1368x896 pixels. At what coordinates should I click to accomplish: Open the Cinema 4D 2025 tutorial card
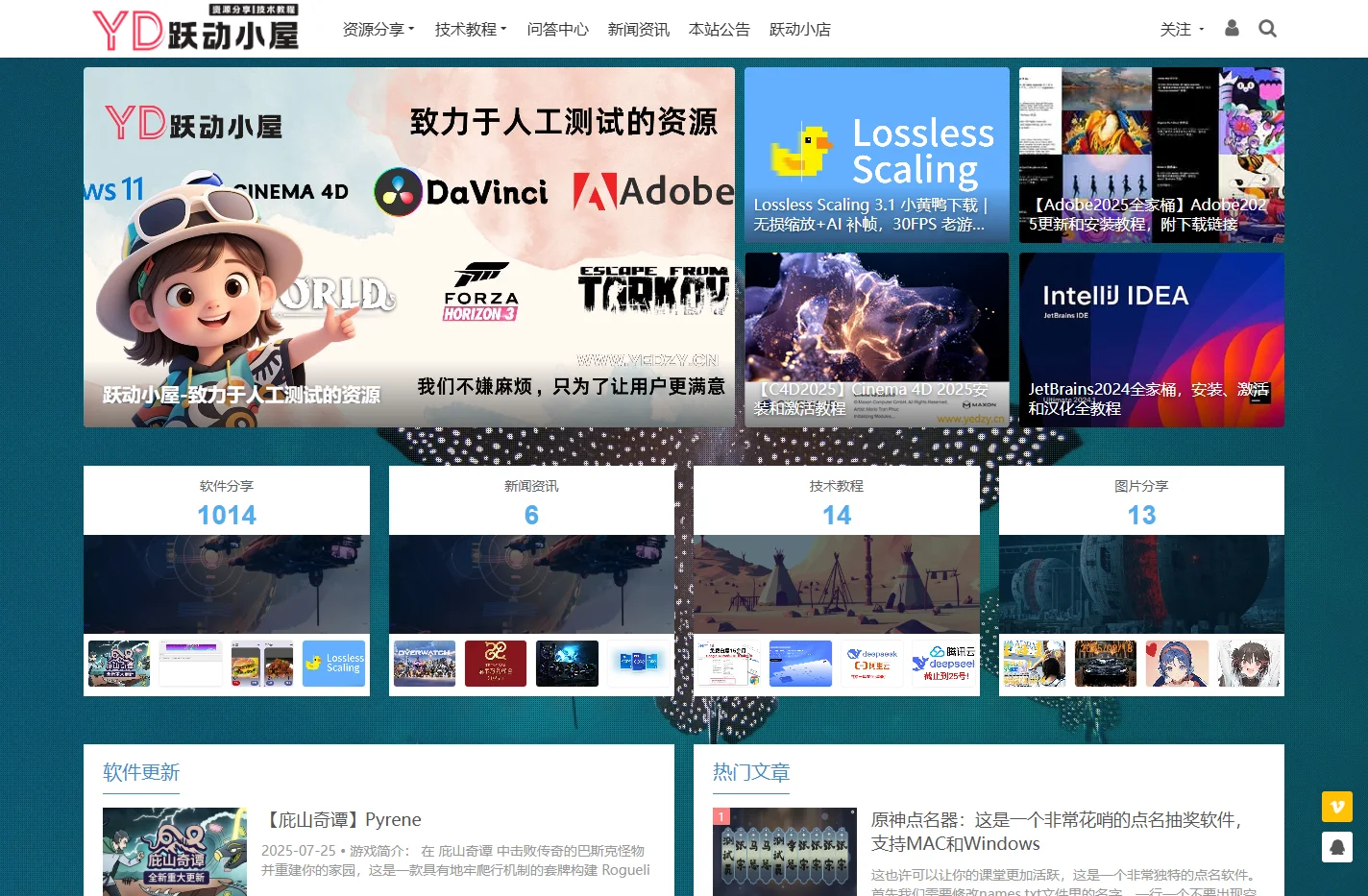pos(877,340)
